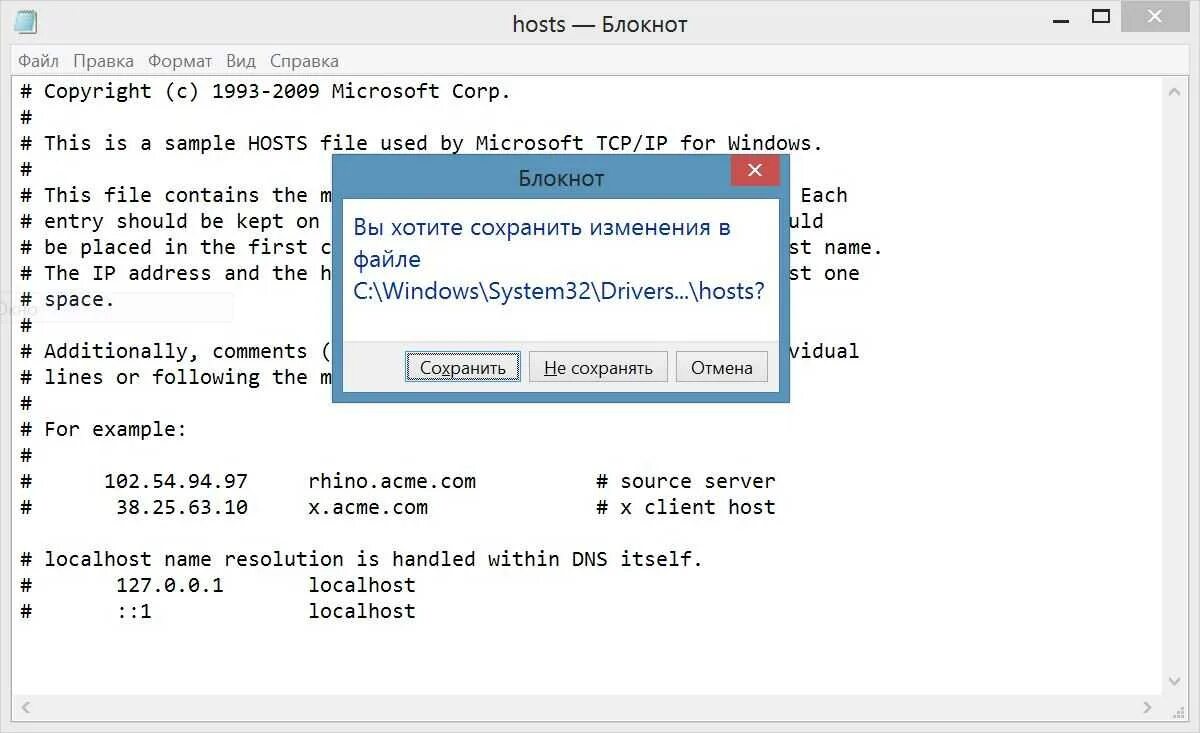Click localhost on the ::1 line
1200x733 pixels.
click(x=362, y=611)
